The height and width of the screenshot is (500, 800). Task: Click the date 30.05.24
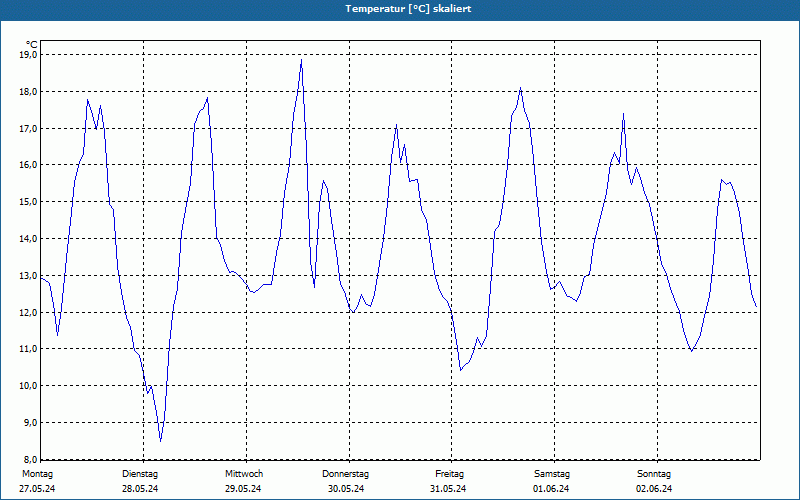coord(346,489)
